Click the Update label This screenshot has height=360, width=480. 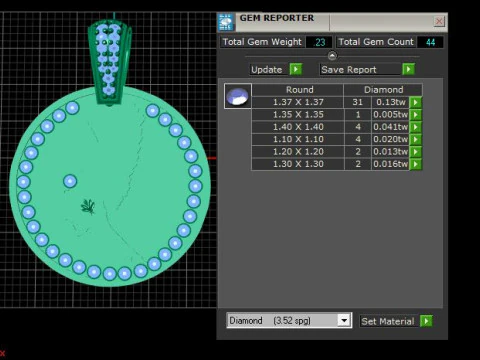click(267, 70)
